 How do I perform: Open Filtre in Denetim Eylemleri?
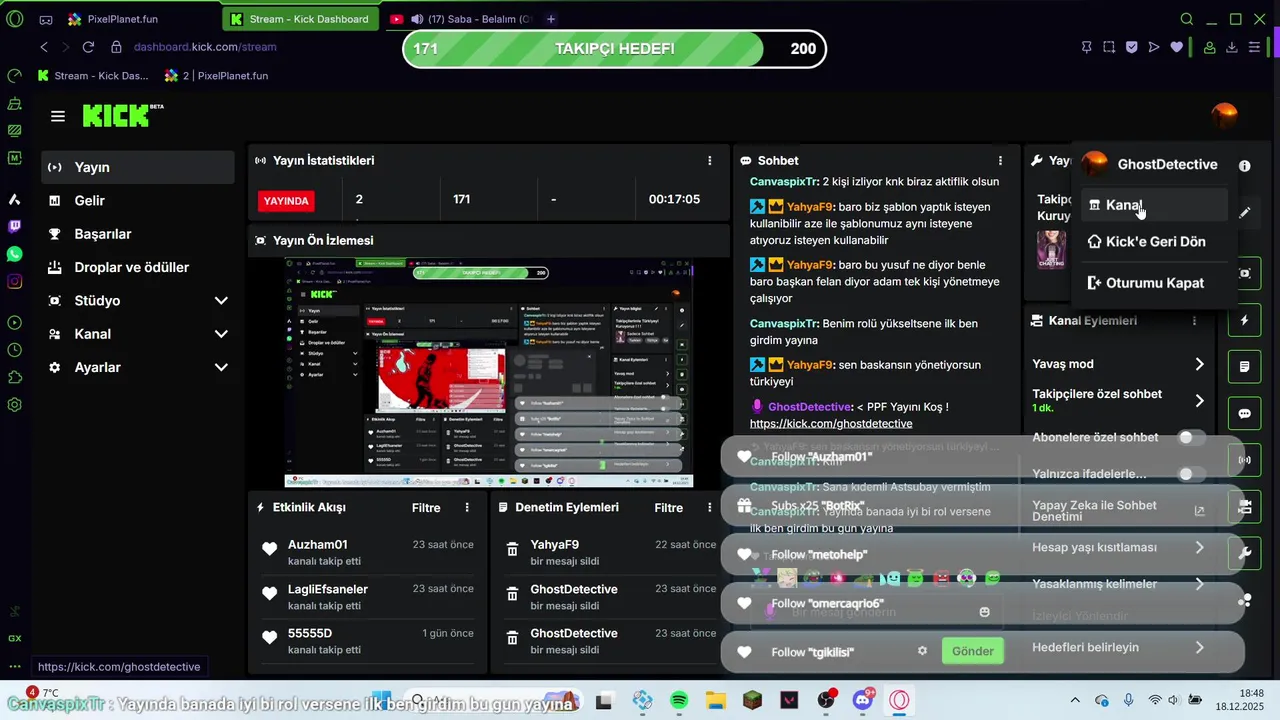669,508
